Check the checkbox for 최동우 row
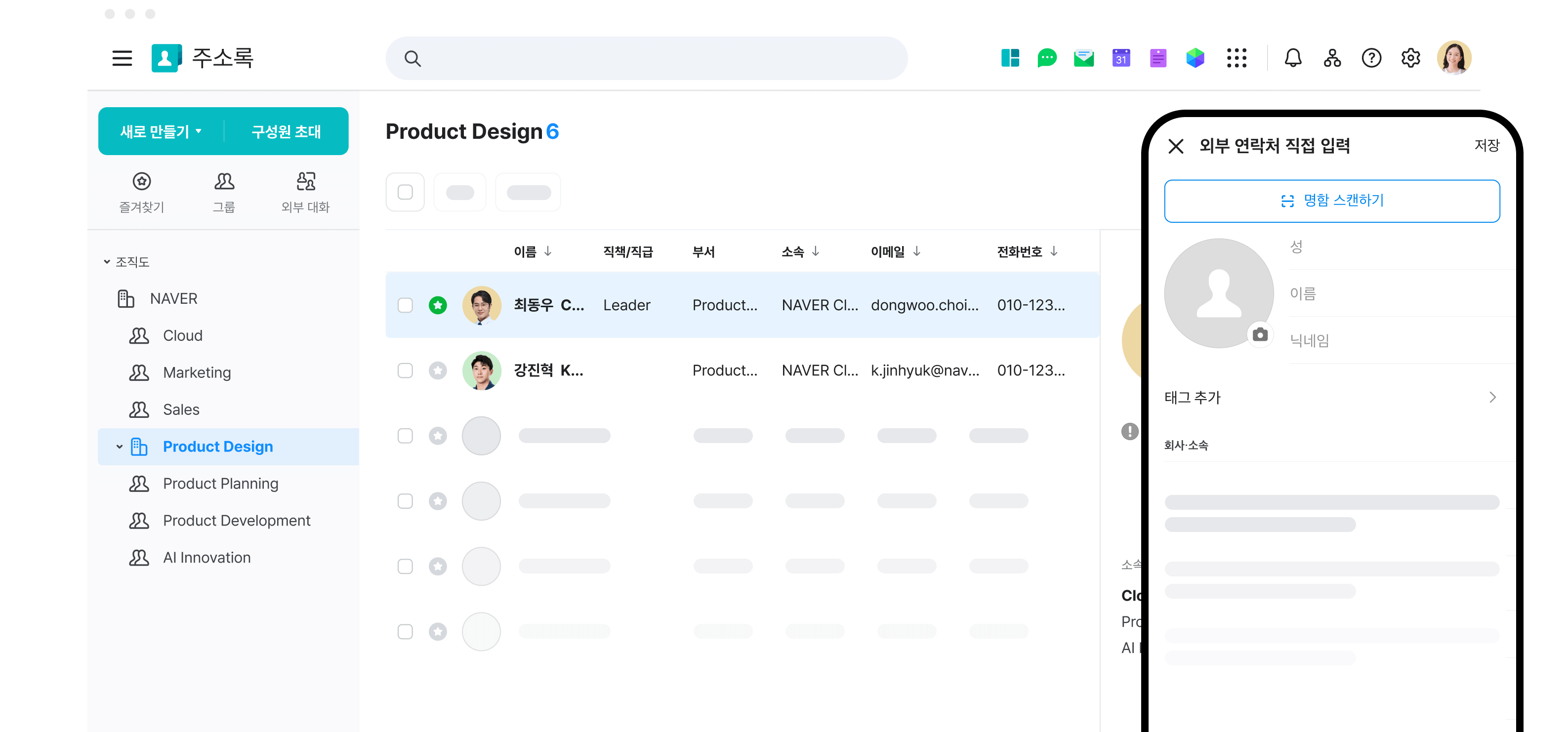 pyautogui.click(x=405, y=305)
